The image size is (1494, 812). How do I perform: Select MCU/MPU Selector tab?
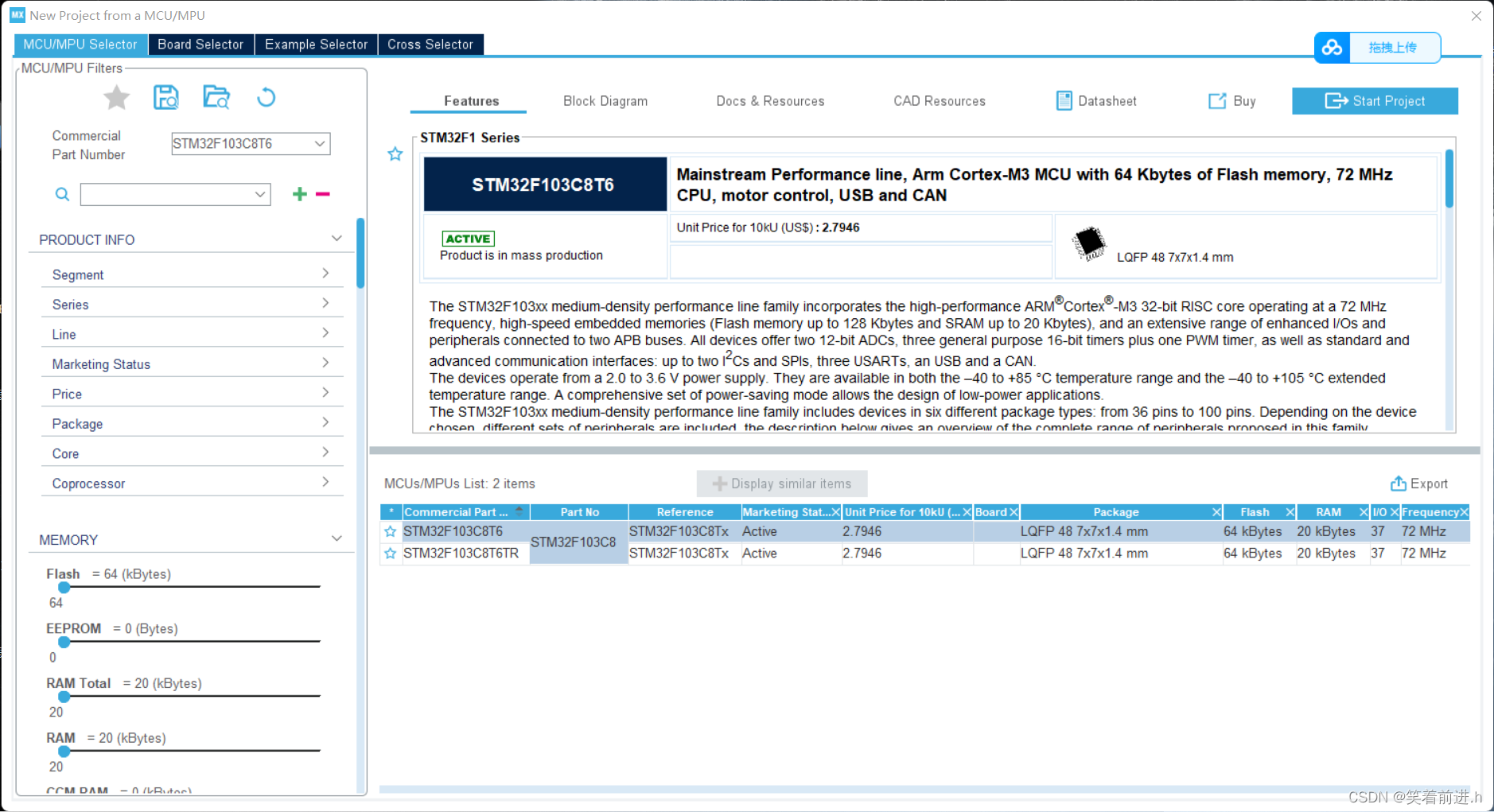pyautogui.click(x=80, y=45)
